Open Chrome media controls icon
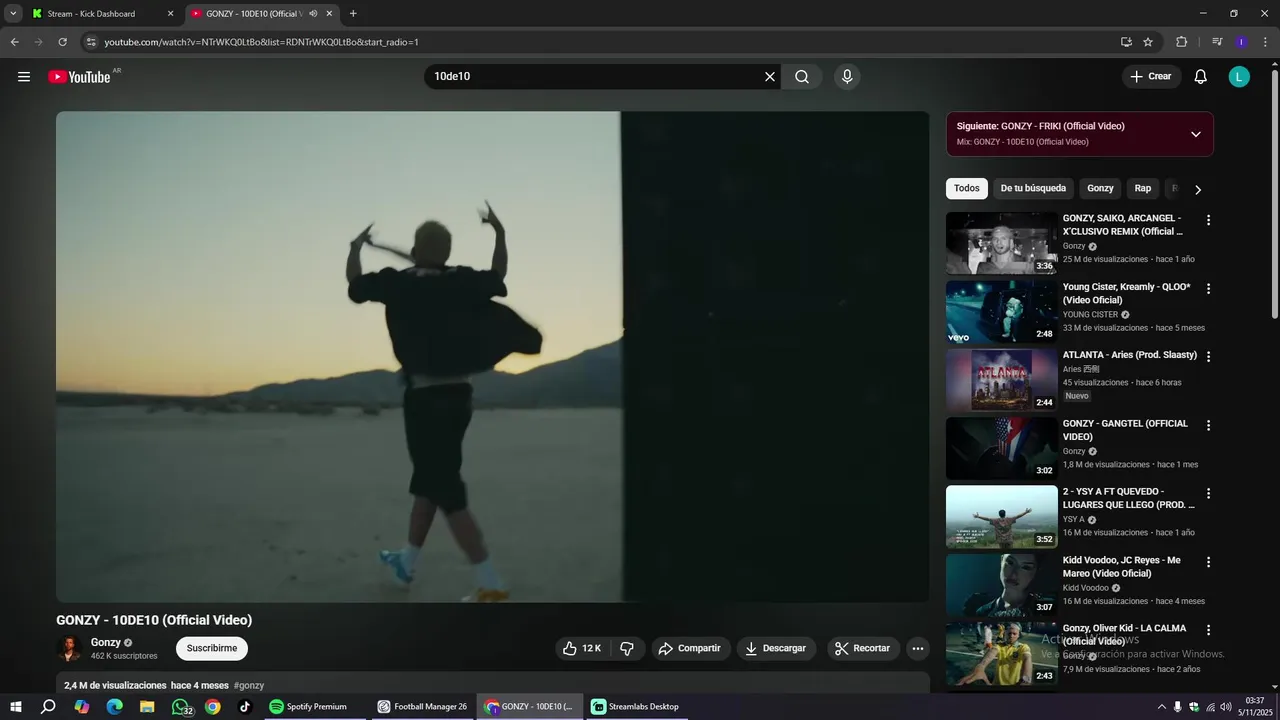 [x=1217, y=42]
